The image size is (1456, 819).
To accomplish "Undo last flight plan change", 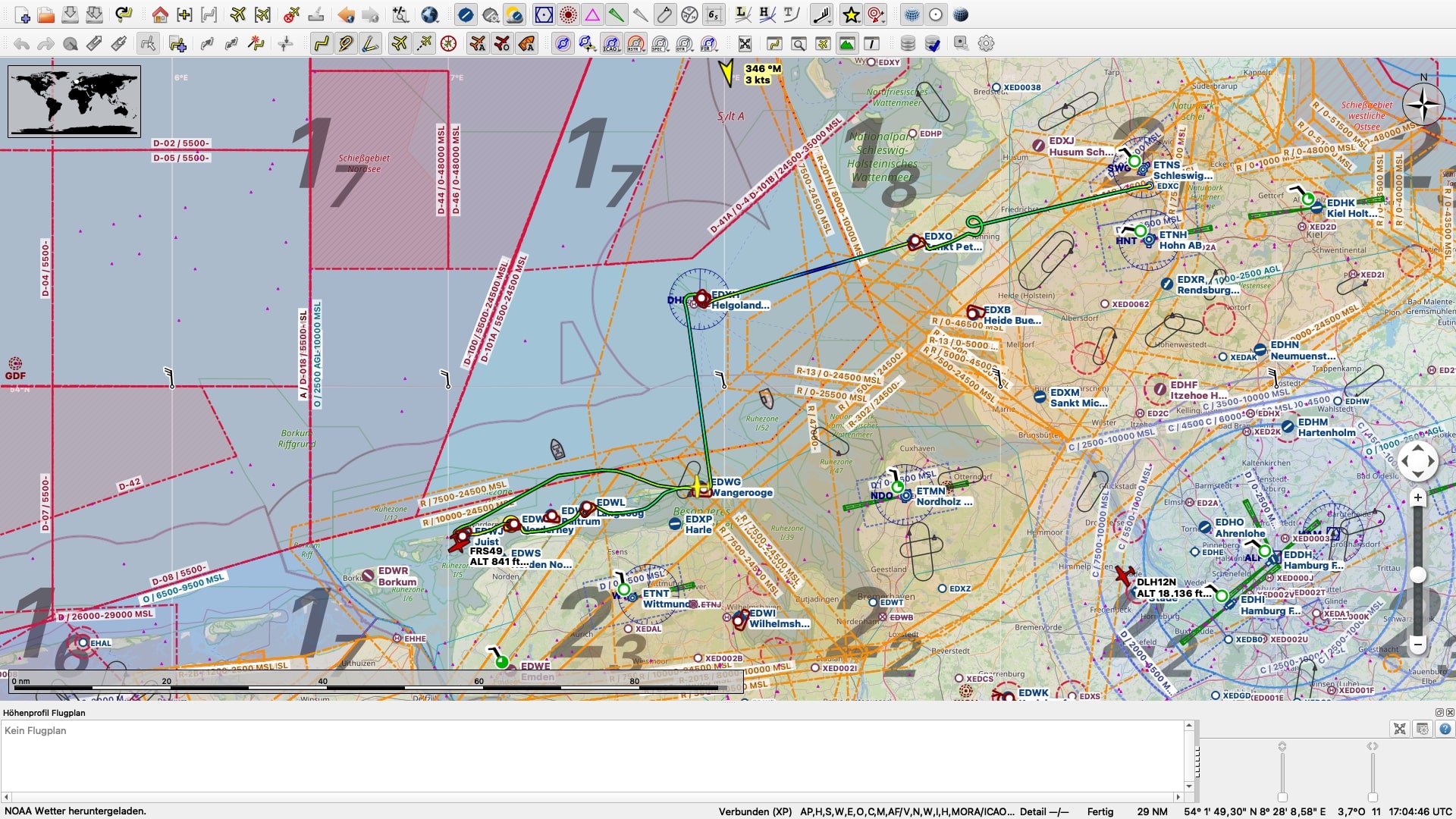I will pos(21,43).
